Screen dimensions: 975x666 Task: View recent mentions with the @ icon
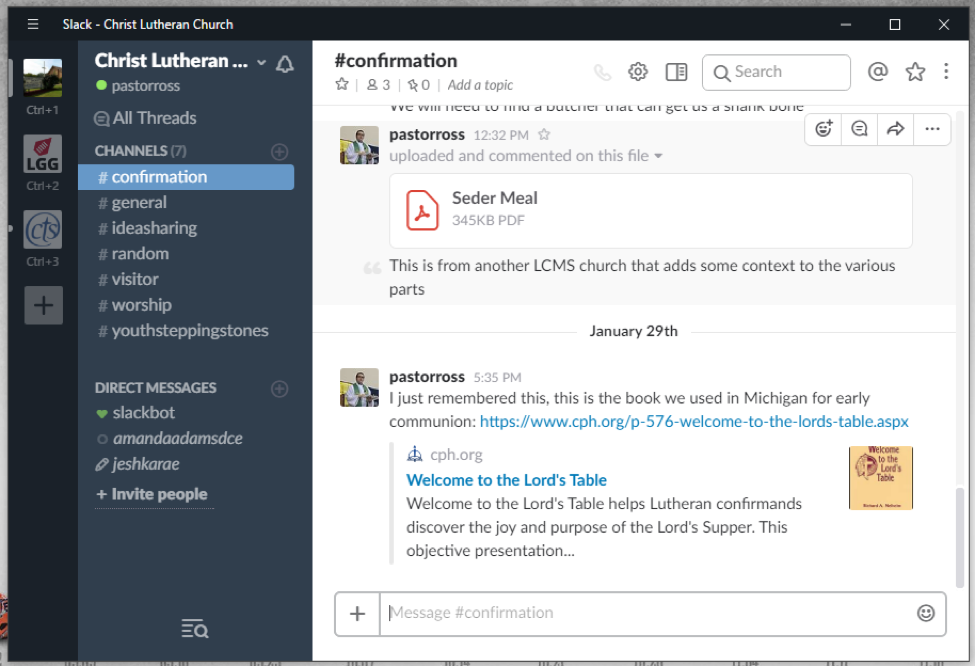pos(878,71)
